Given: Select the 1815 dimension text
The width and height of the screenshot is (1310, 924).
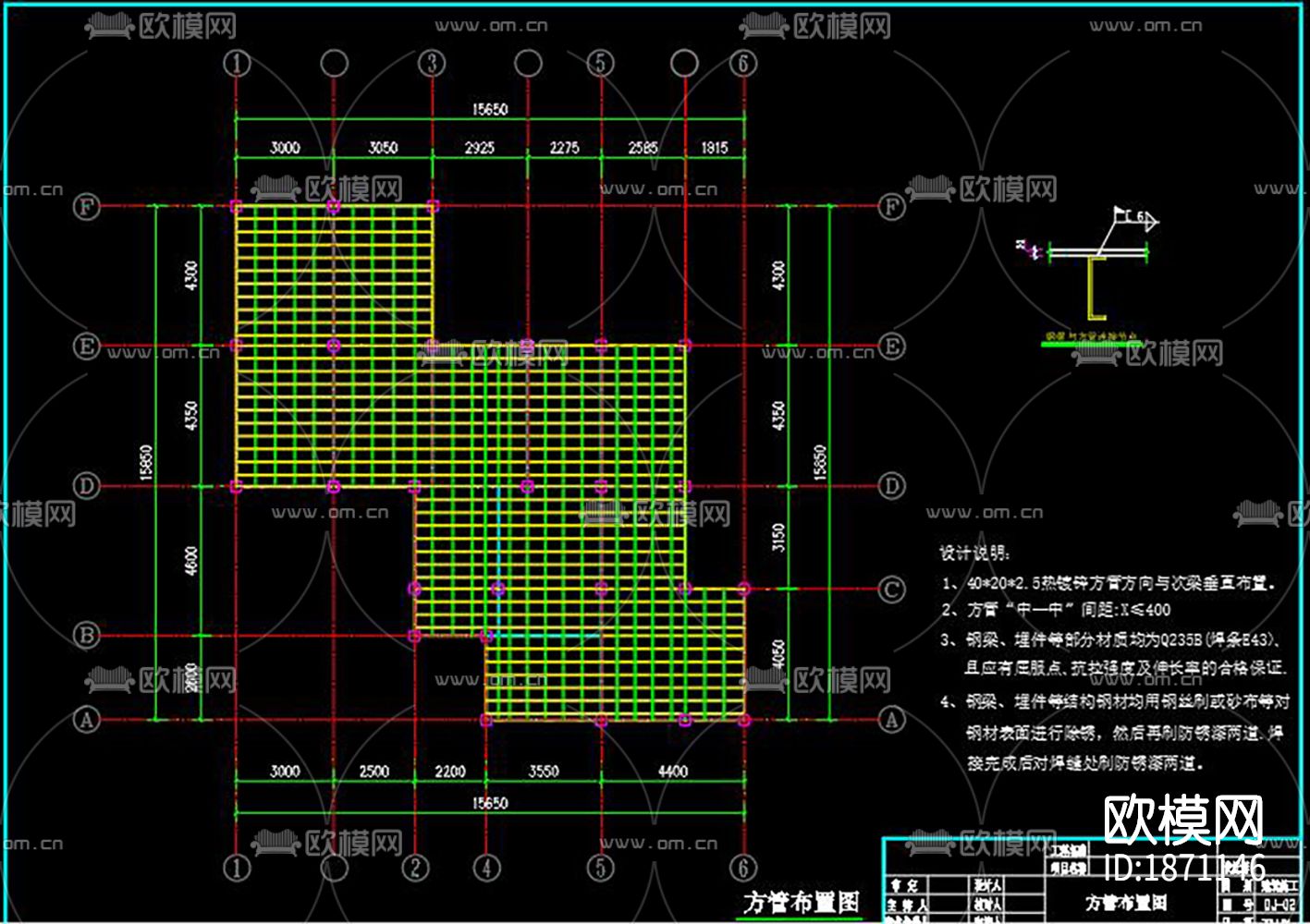Looking at the screenshot, I should pyautogui.click(x=715, y=148).
